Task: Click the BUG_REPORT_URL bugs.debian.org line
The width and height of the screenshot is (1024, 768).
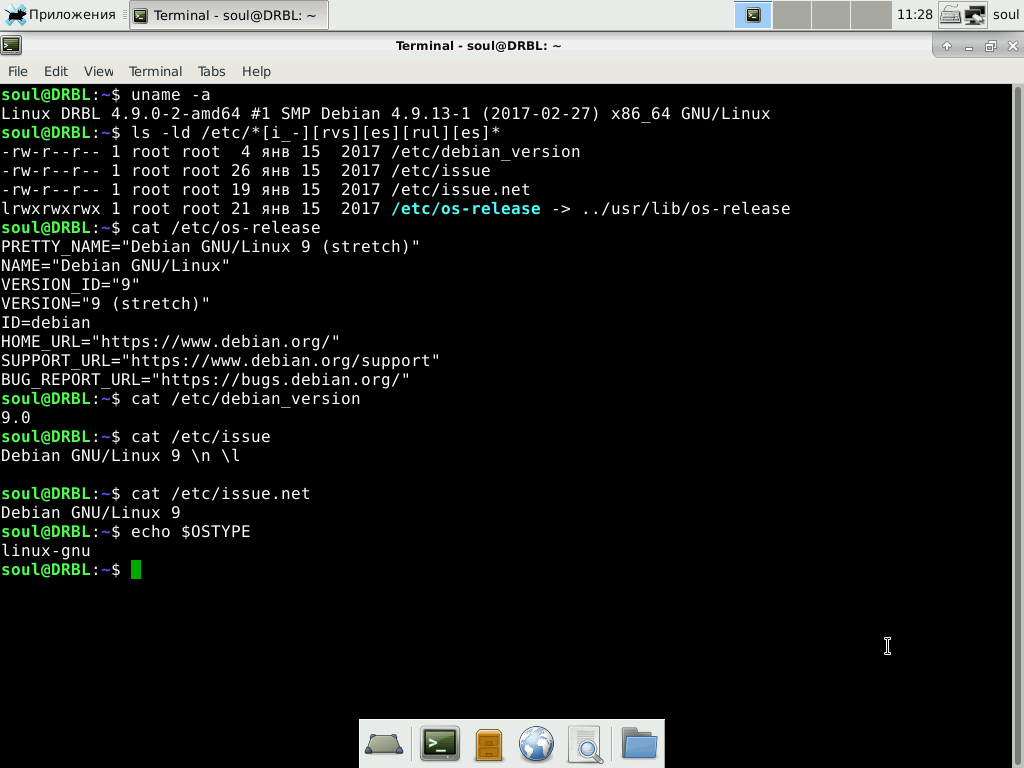Action: [205, 379]
